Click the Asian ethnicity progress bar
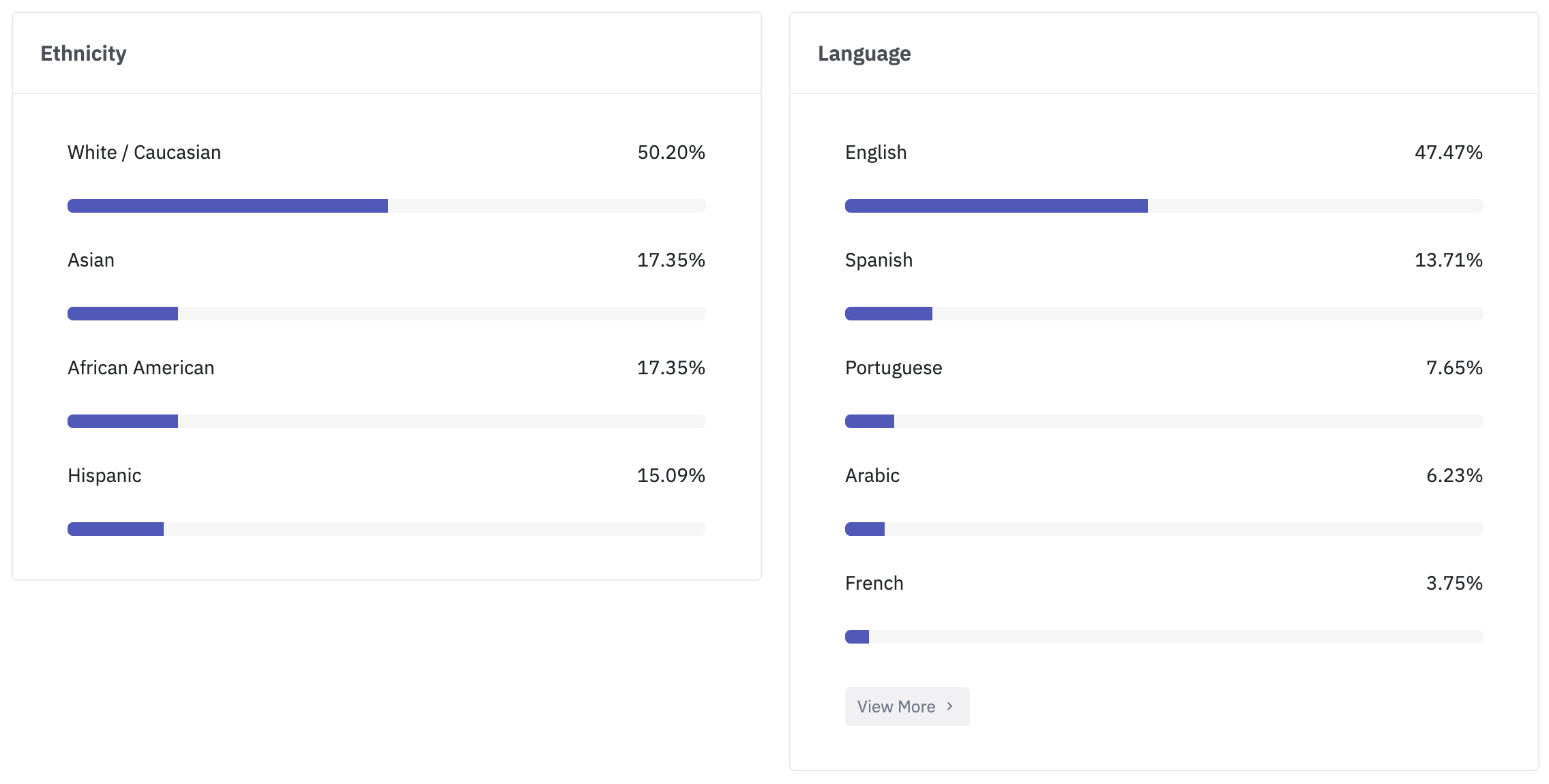The height and width of the screenshot is (784, 1549). click(386, 314)
